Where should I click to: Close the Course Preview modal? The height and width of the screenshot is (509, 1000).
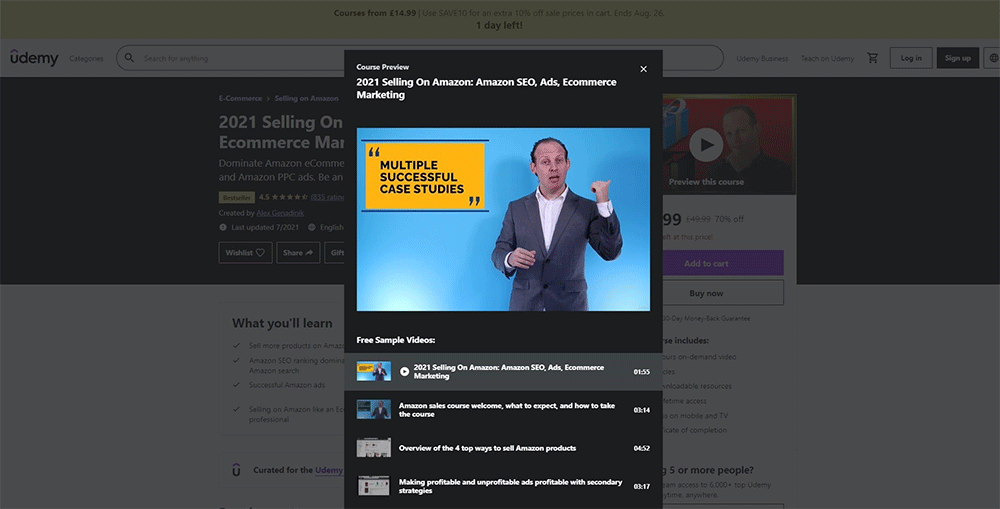(x=643, y=69)
